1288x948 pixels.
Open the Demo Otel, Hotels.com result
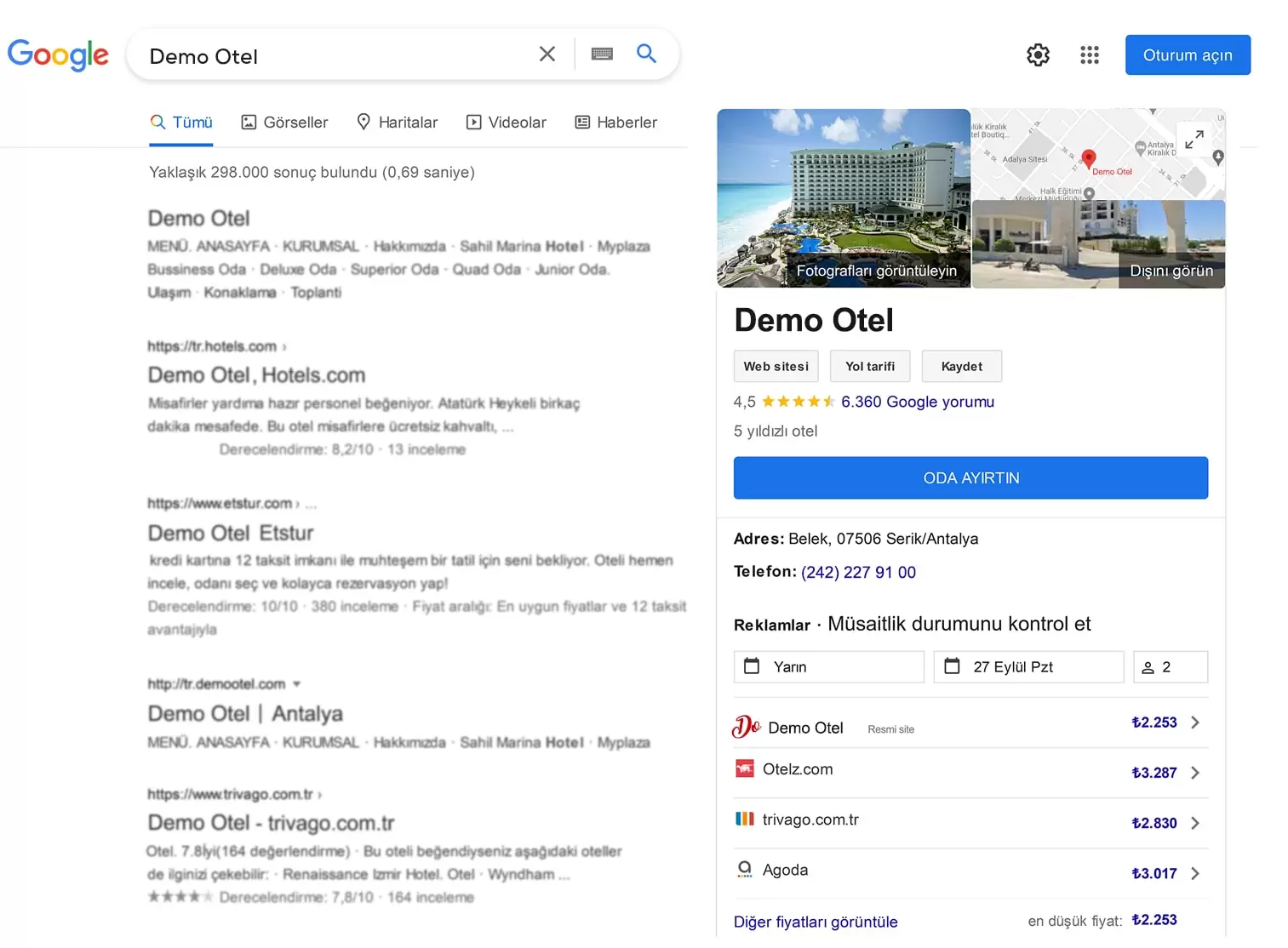click(256, 375)
